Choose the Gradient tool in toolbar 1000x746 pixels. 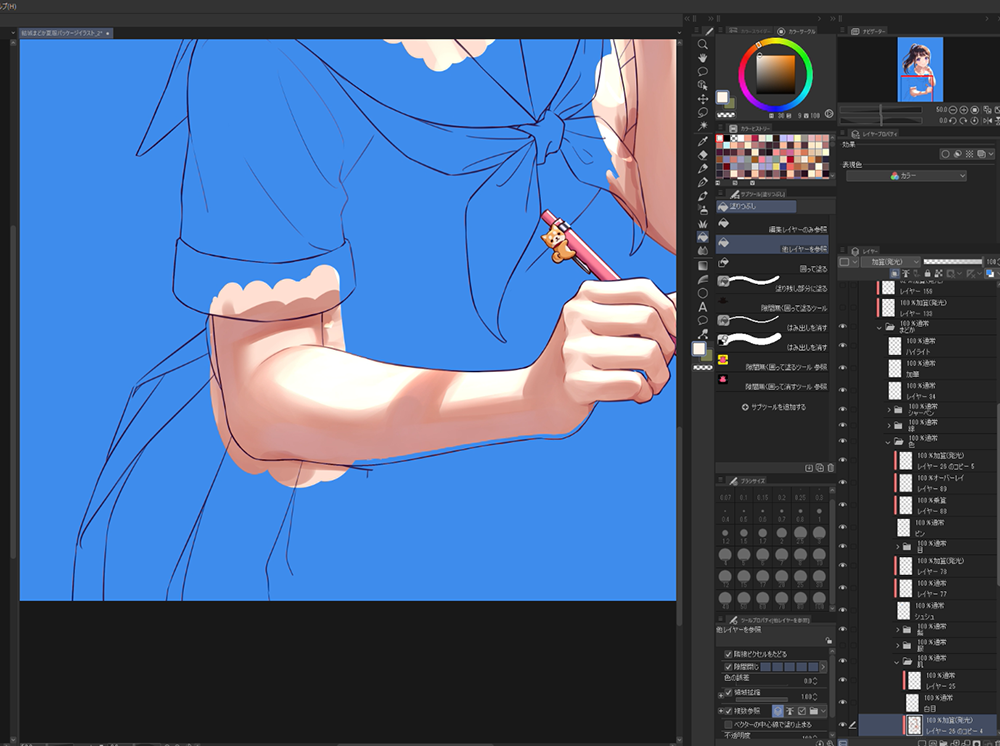click(x=703, y=265)
